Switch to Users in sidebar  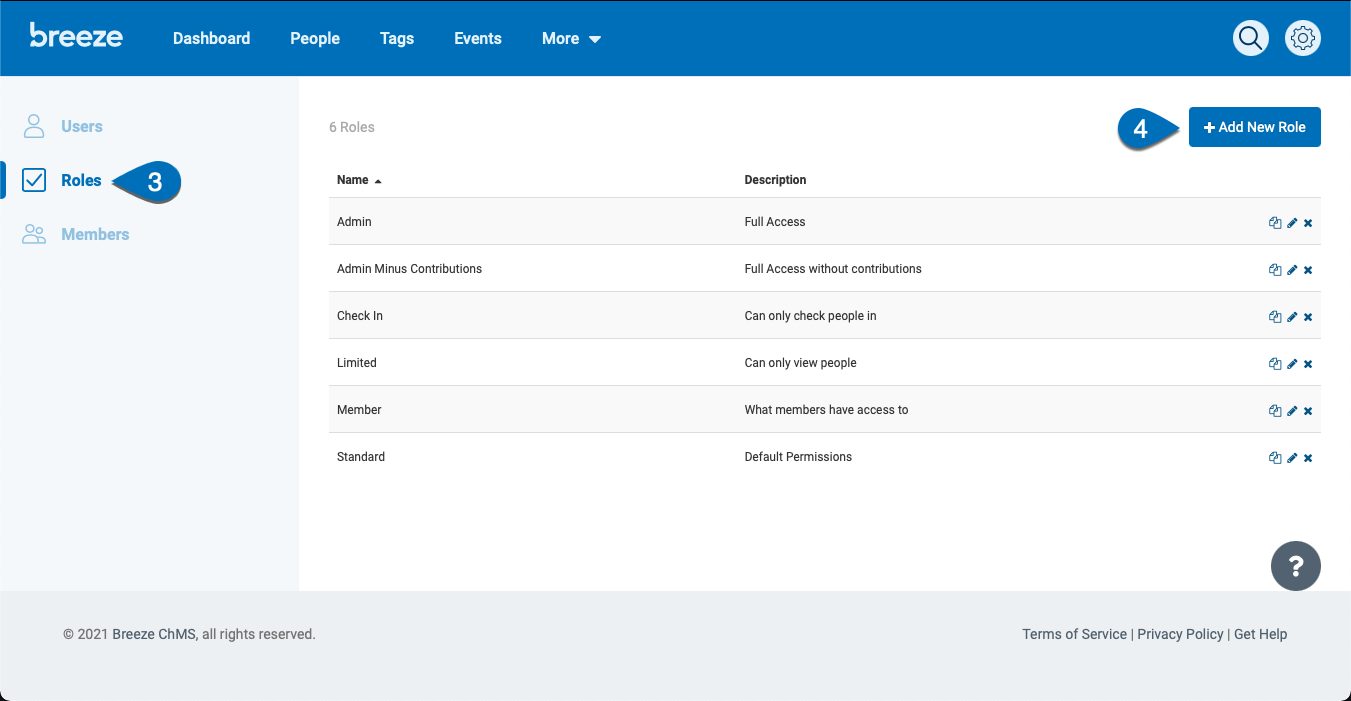coord(82,126)
